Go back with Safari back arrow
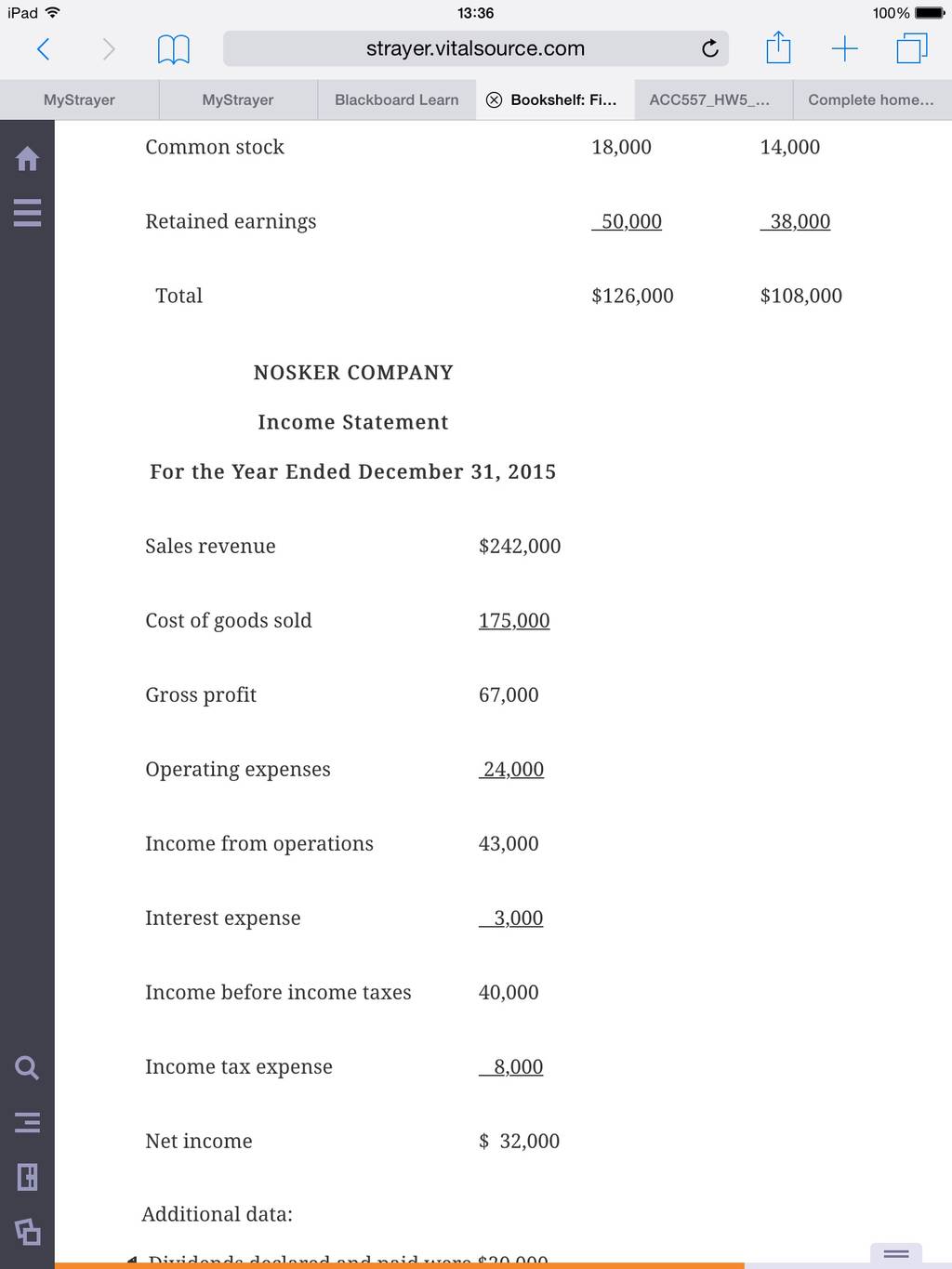 [x=43, y=48]
